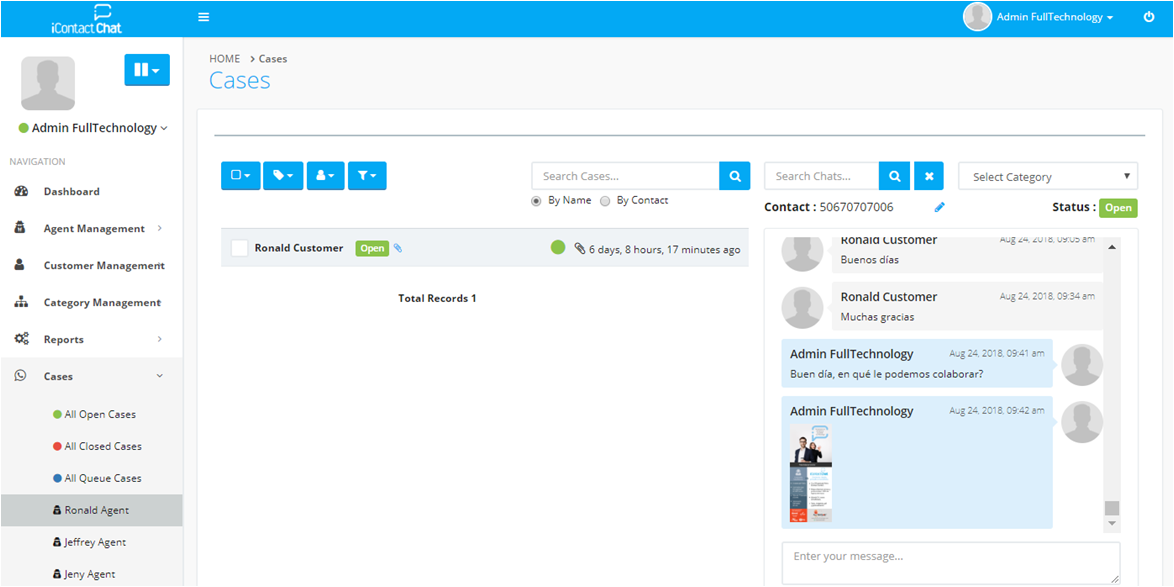Select the By Name radio button

(x=537, y=201)
